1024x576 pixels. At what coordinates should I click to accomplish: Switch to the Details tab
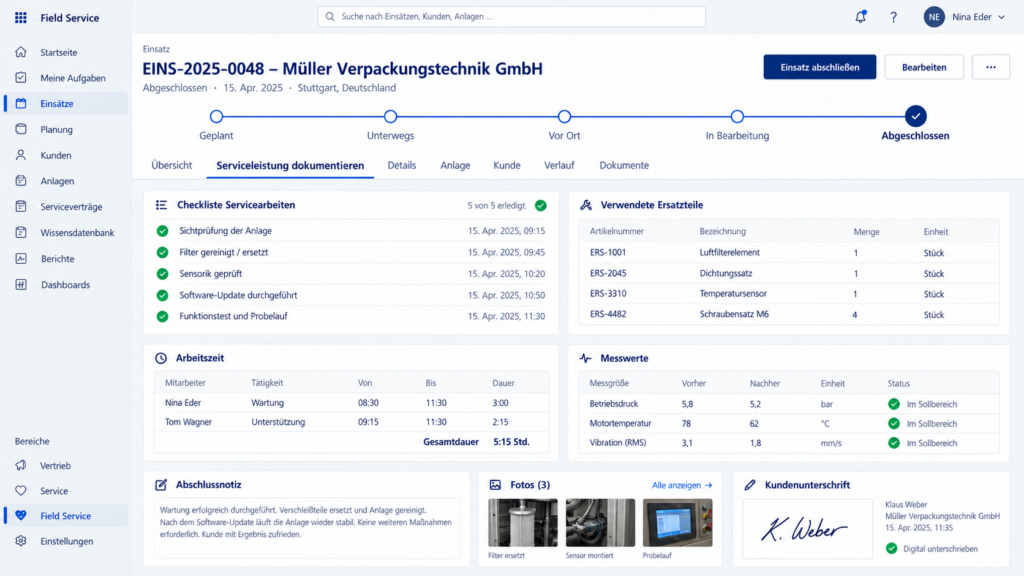[402, 165]
